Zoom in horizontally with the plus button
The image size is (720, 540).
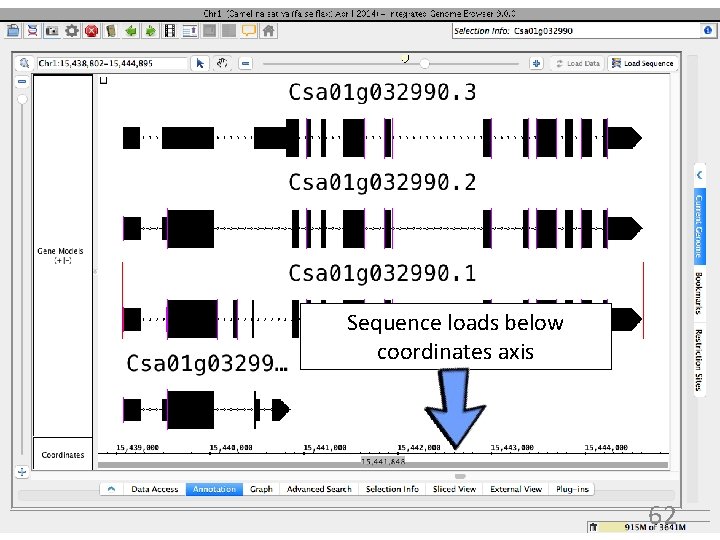click(x=536, y=63)
